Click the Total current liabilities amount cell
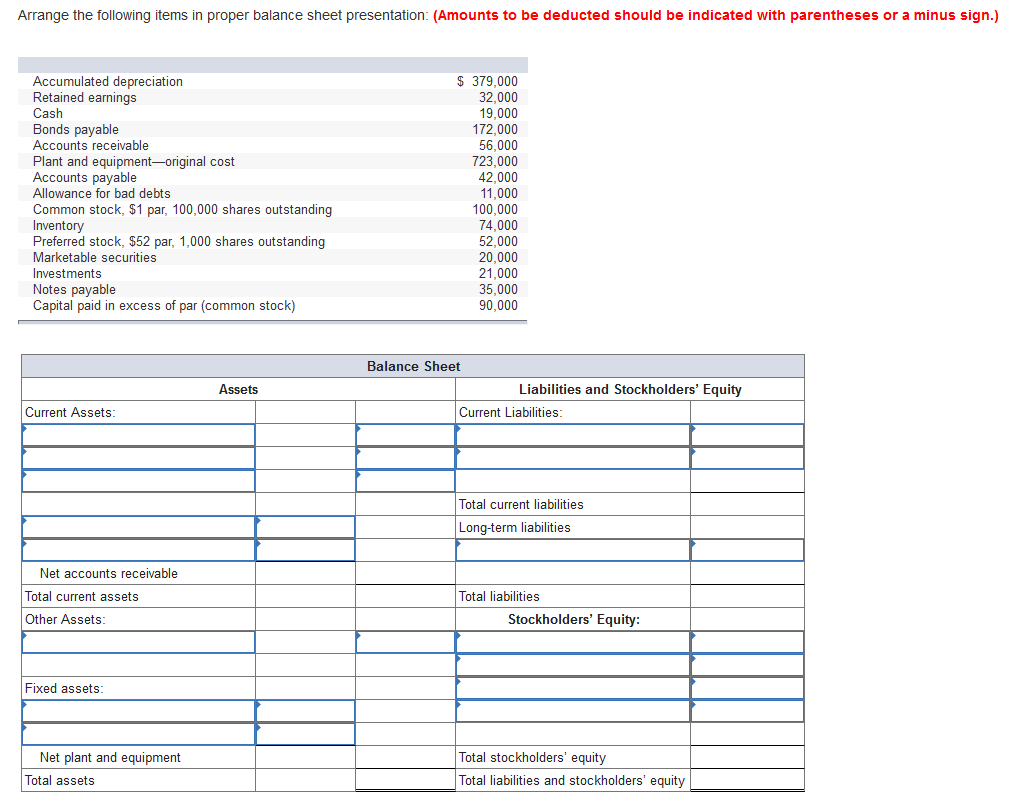Viewport: 1013px width, 810px height. pyautogui.click(x=747, y=504)
